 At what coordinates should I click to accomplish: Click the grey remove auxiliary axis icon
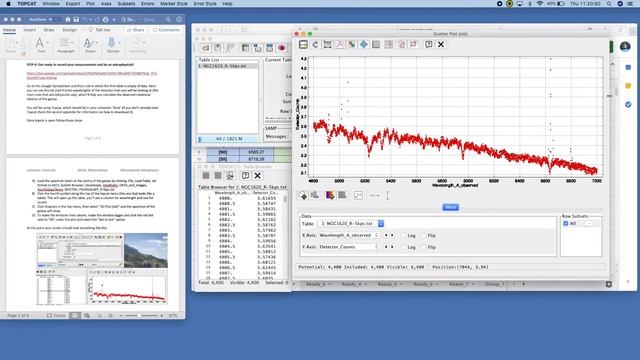[x=342, y=196]
